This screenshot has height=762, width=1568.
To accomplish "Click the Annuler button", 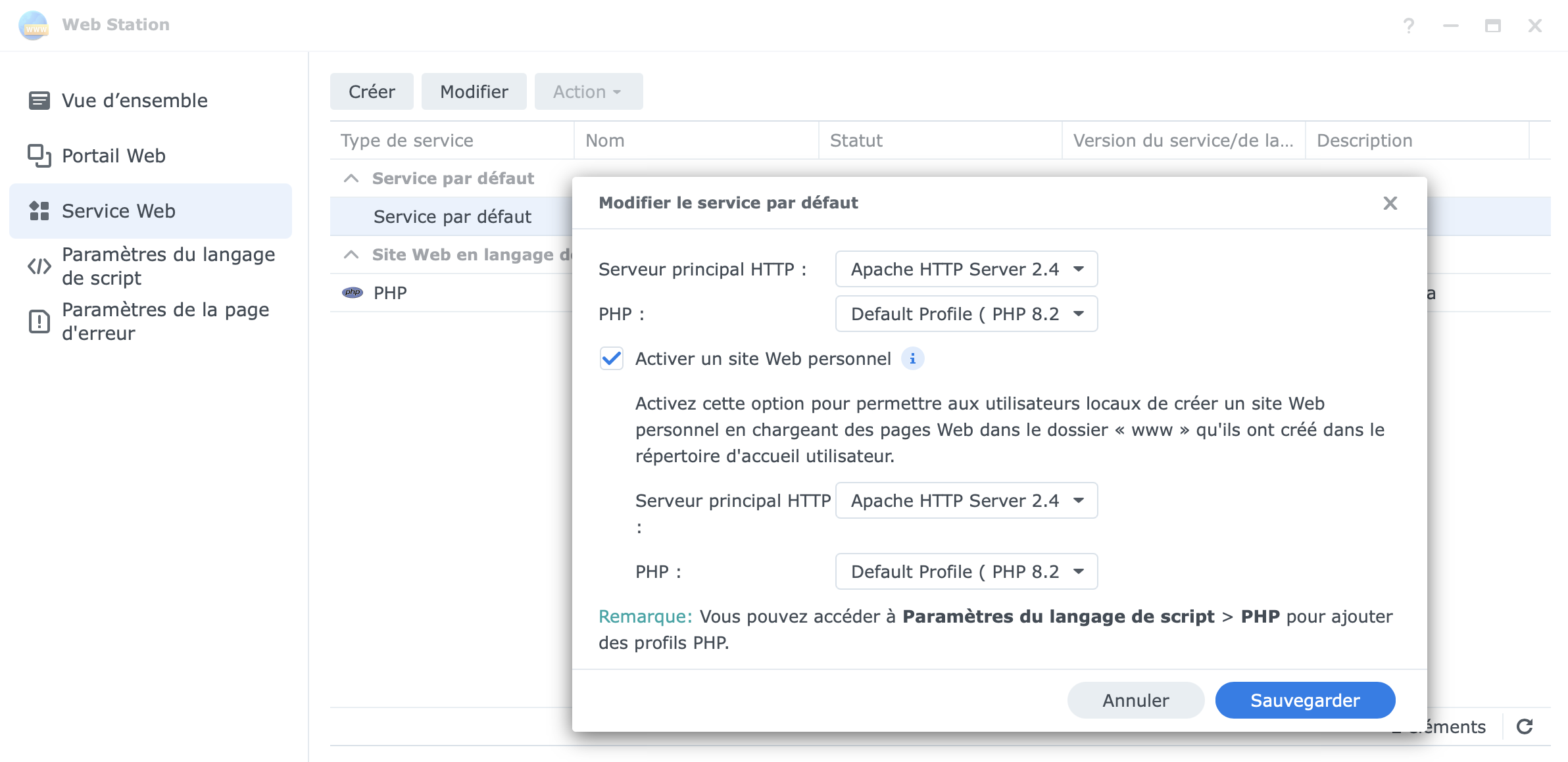I will point(1135,700).
